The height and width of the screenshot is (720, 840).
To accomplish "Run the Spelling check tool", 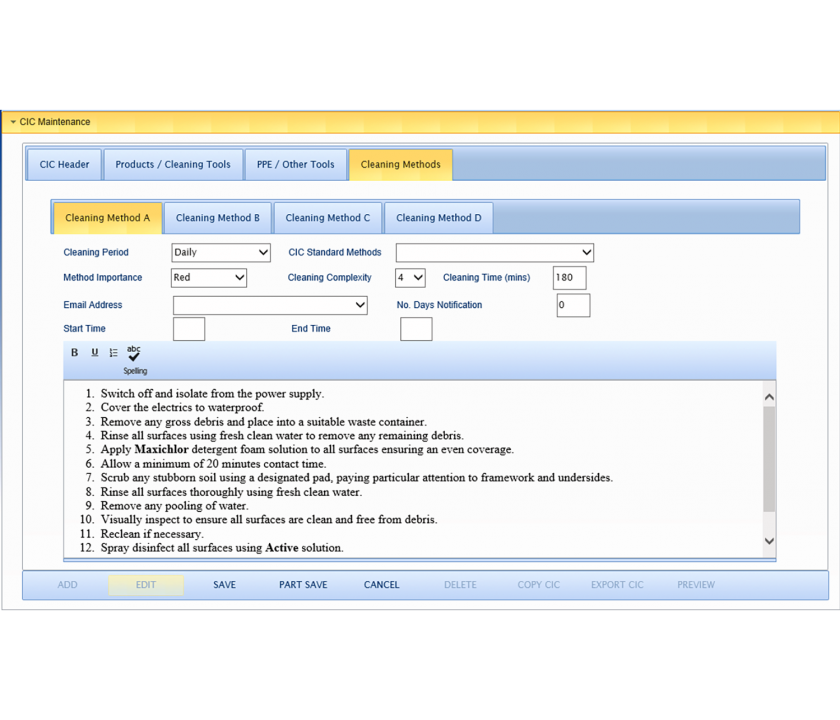I will pyautogui.click(x=134, y=358).
